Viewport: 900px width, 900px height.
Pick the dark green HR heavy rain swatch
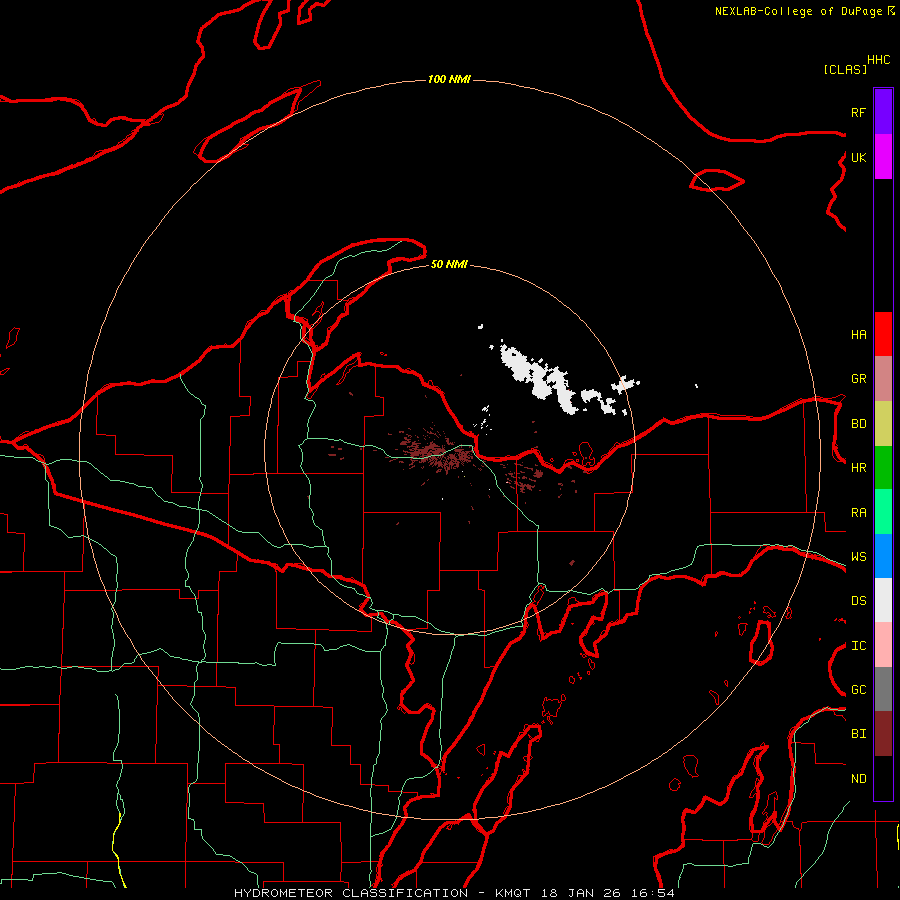(x=883, y=468)
